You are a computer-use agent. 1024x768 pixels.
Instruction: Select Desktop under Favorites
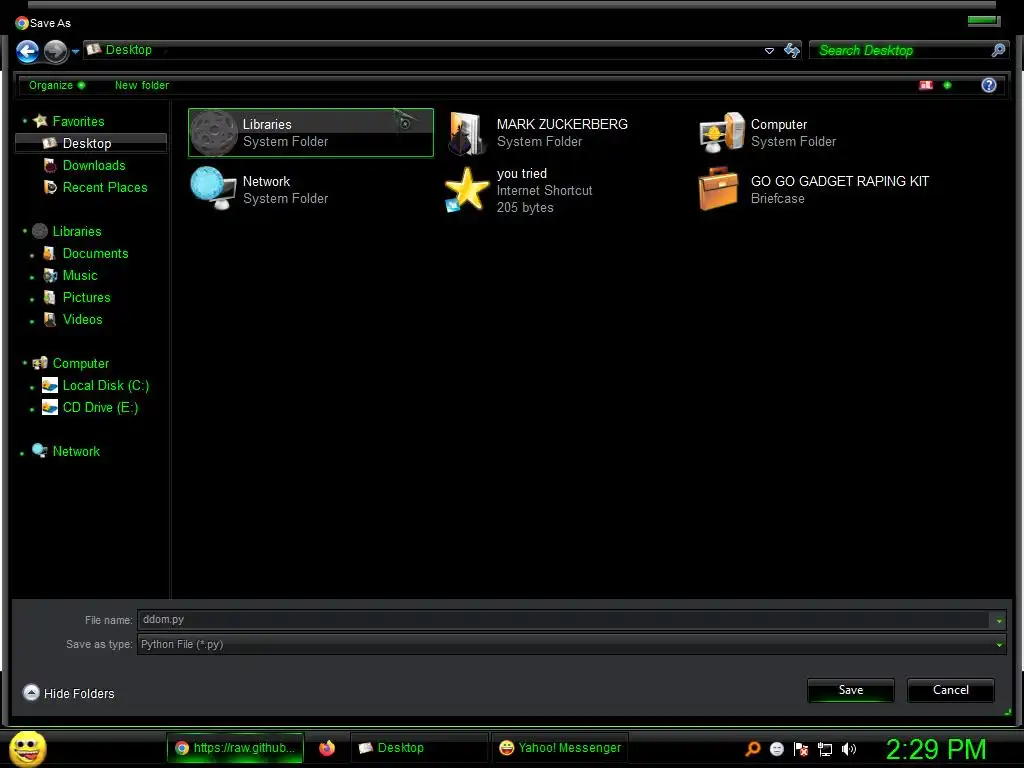(91, 143)
